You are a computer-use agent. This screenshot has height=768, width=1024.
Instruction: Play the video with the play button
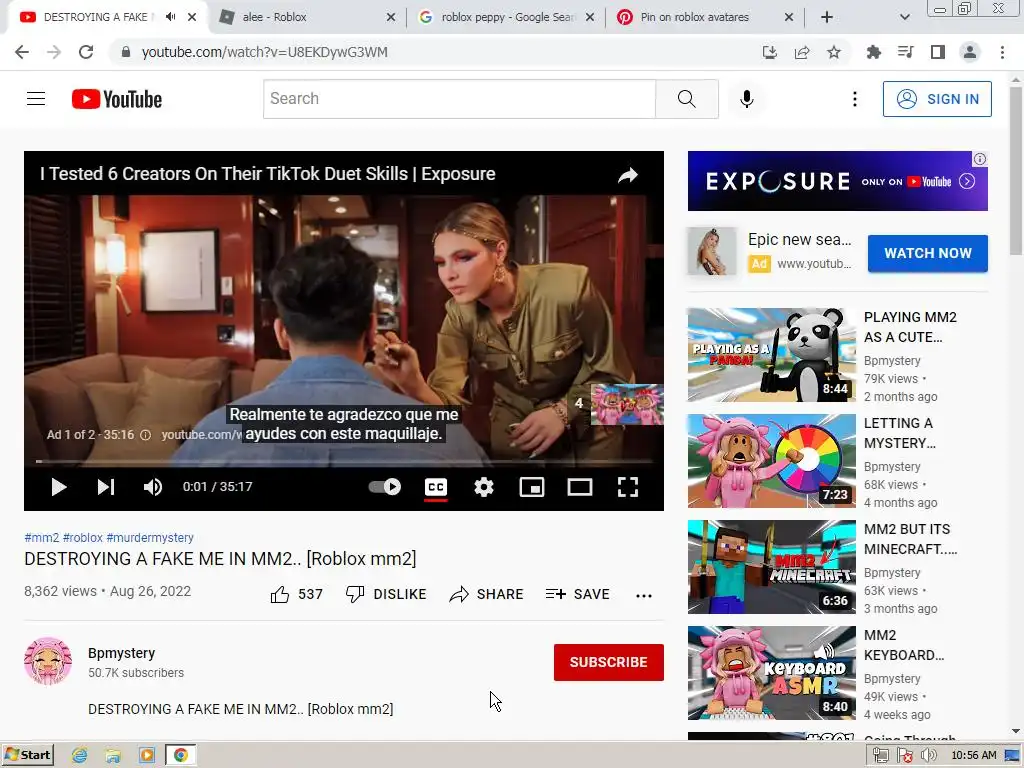[59, 487]
